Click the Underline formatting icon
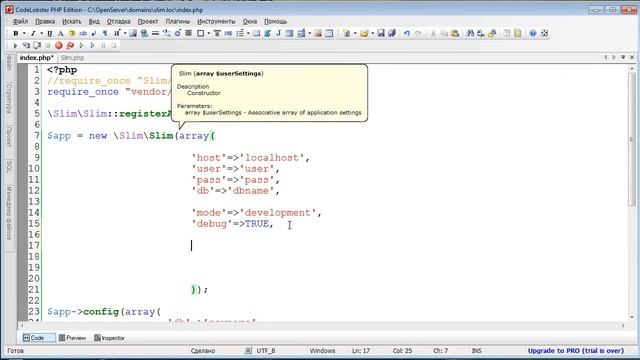Image resolution: width=640 pixels, height=360 pixels. [49, 33]
